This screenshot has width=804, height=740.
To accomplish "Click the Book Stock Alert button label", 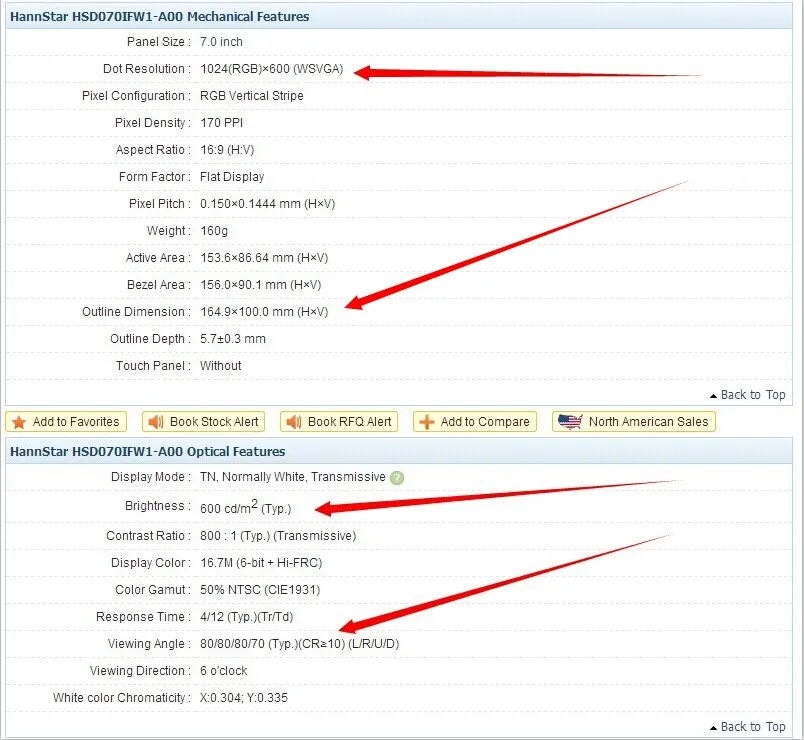I will tap(214, 422).
